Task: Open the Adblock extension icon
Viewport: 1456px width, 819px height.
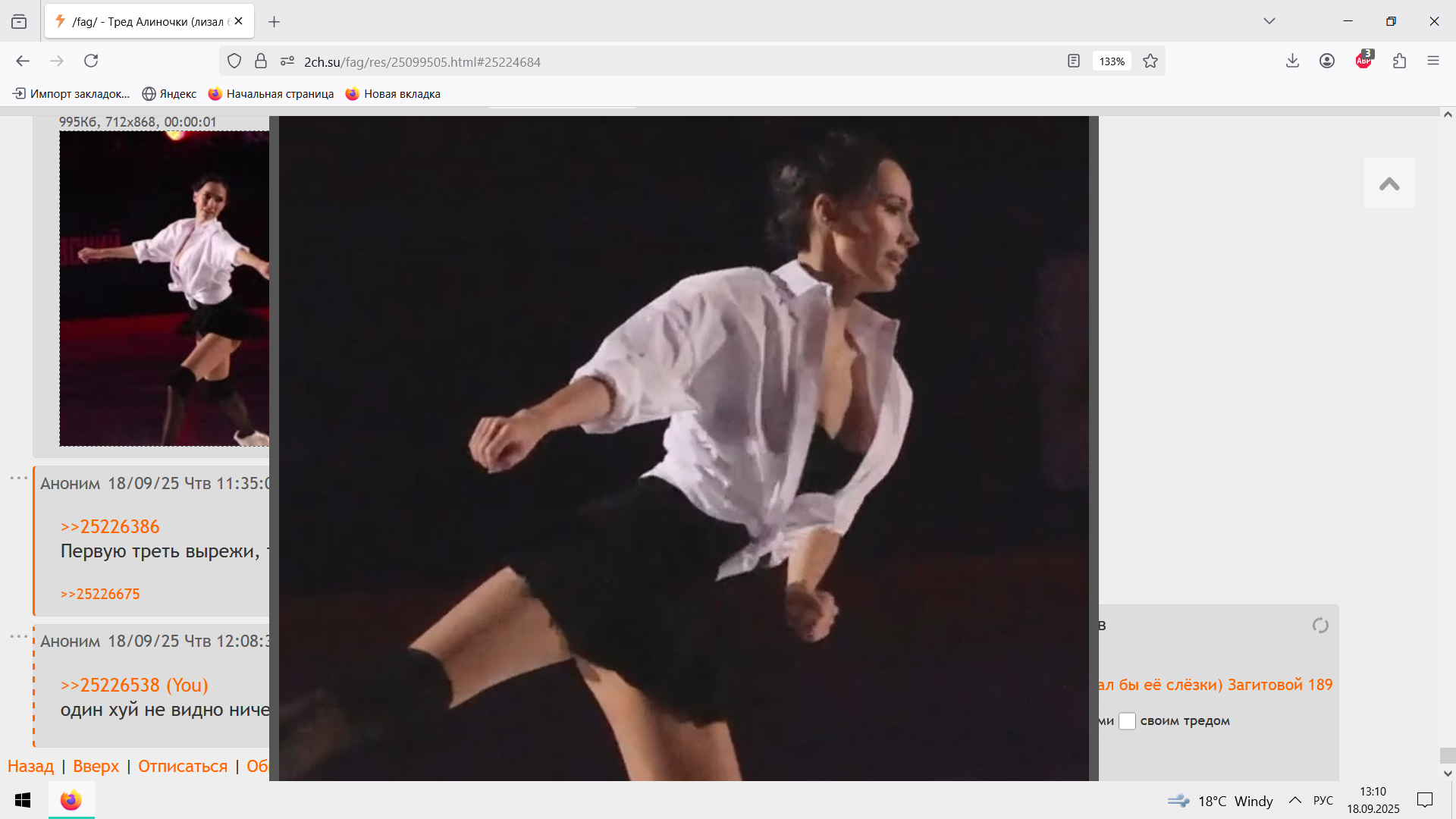Action: tap(1363, 61)
